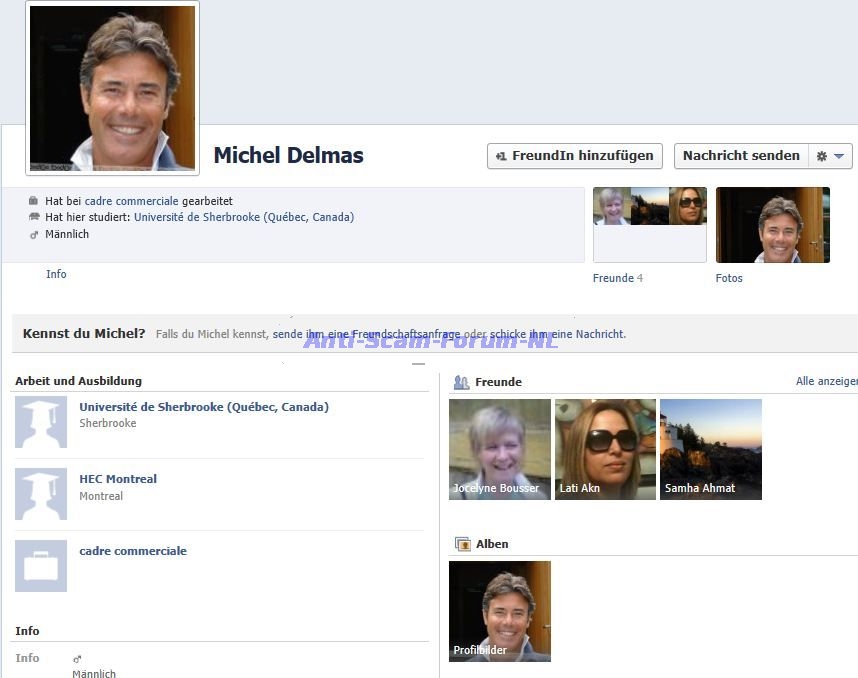Click Alle anzeigen in the Freunde section
Viewport: 858px width, 678px height.
pyautogui.click(x=826, y=381)
